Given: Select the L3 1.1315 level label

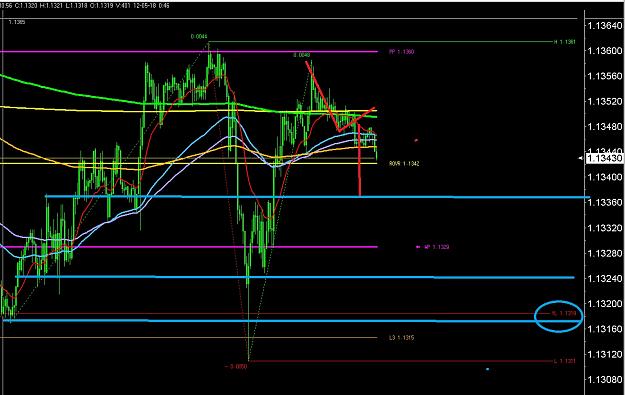Looking at the screenshot, I should coord(401,338).
